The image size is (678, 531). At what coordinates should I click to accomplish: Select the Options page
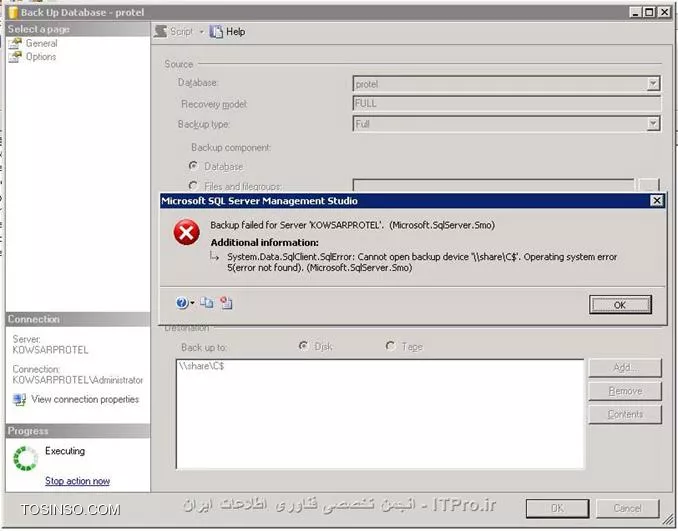(x=41, y=57)
